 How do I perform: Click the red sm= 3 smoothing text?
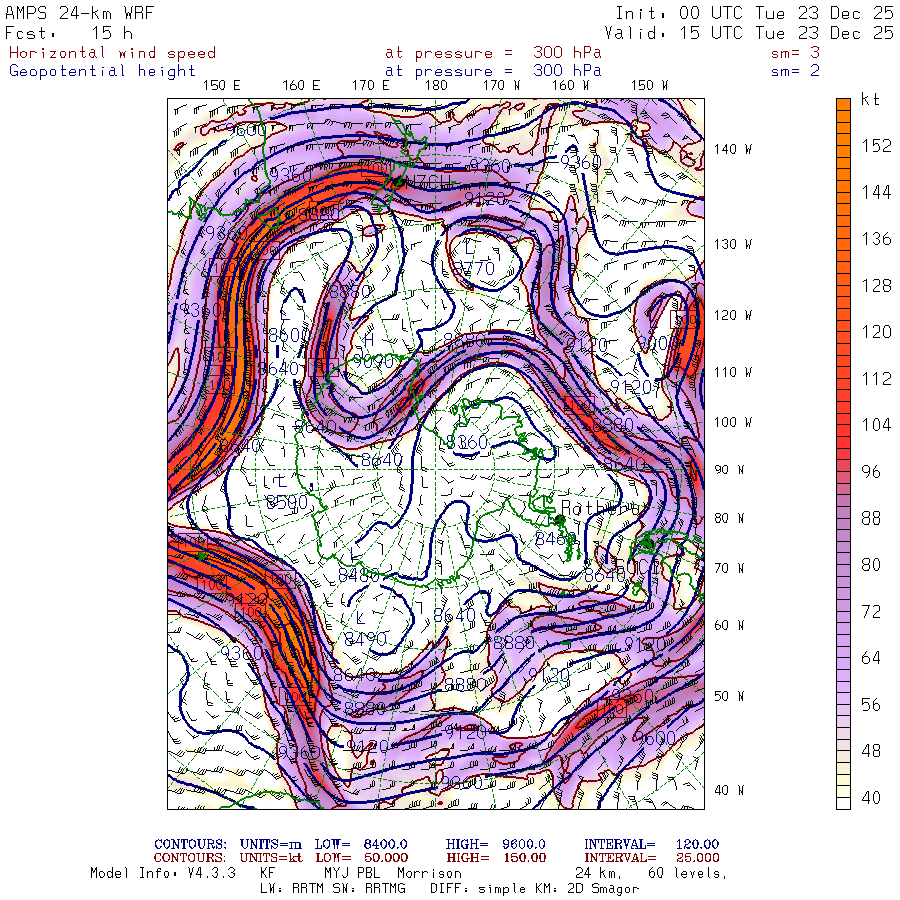pos(796,53)
